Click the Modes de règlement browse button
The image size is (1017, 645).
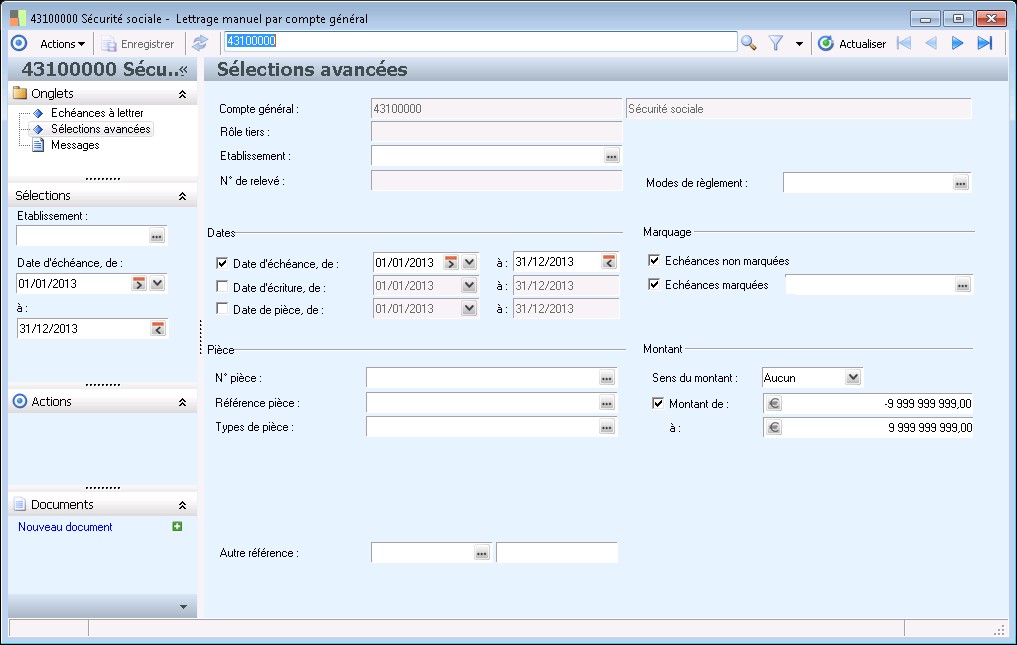pos(961,183)
